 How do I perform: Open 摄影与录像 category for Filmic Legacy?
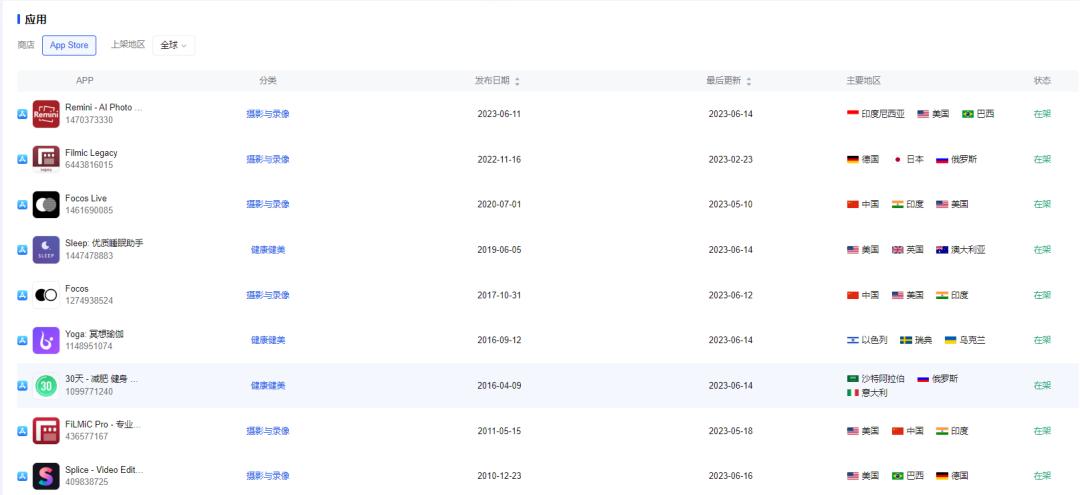point(268,159)
